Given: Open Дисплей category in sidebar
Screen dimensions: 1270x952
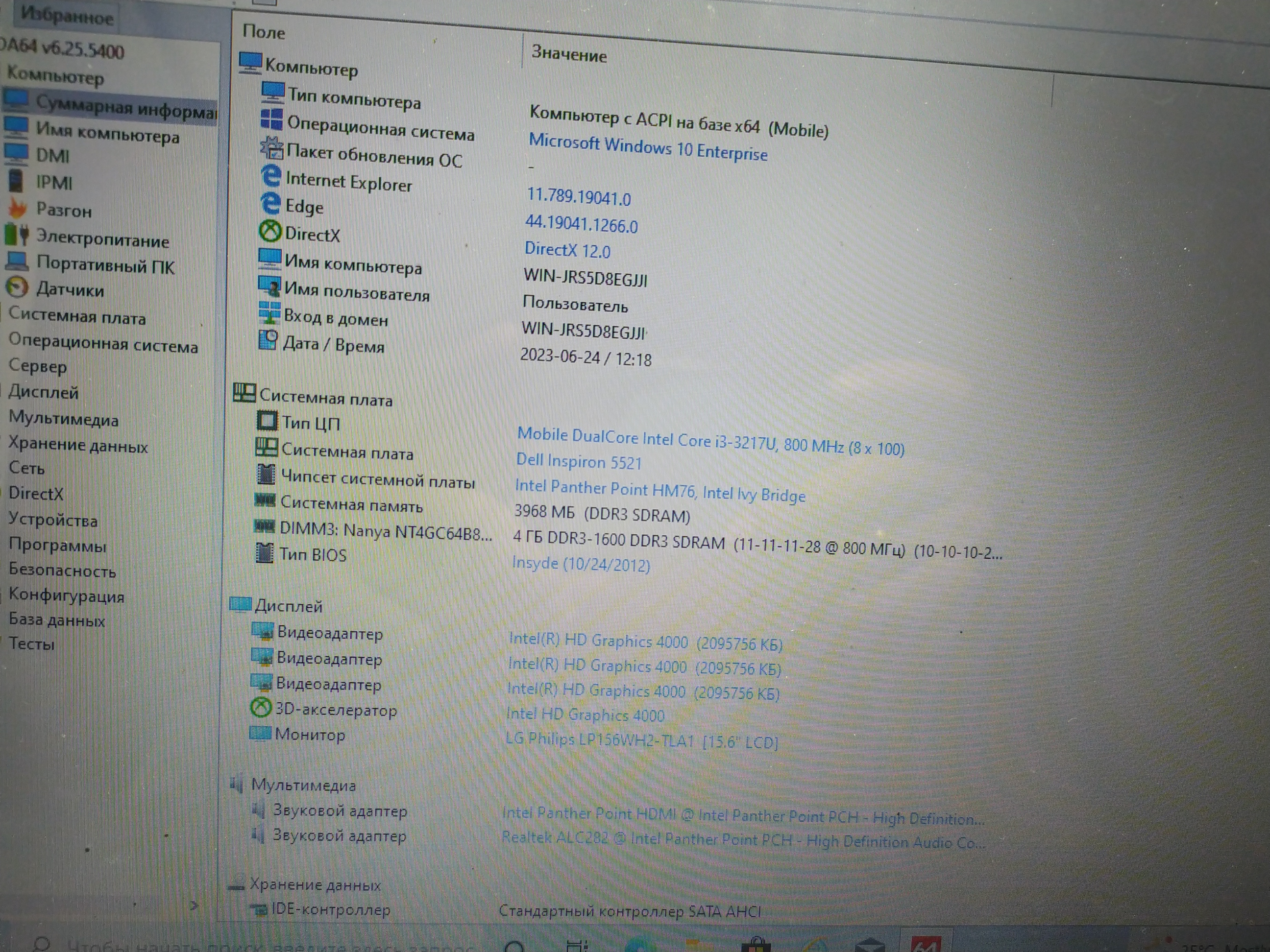Looking at the screenshot, I should tap(43, 393).
